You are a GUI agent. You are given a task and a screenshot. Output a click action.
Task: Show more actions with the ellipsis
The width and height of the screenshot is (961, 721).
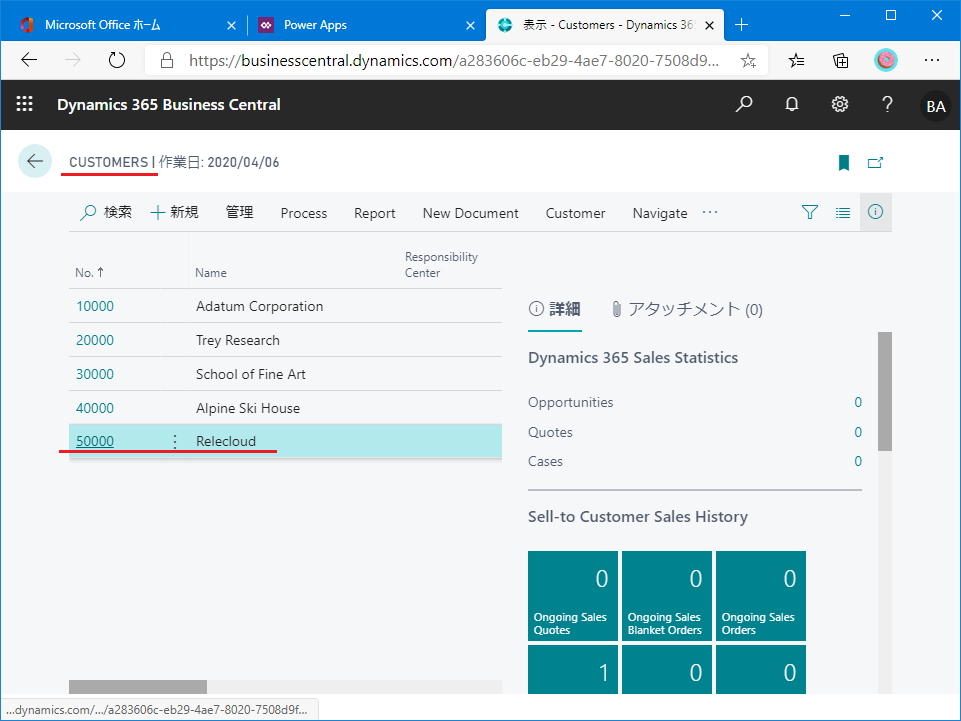710,212
